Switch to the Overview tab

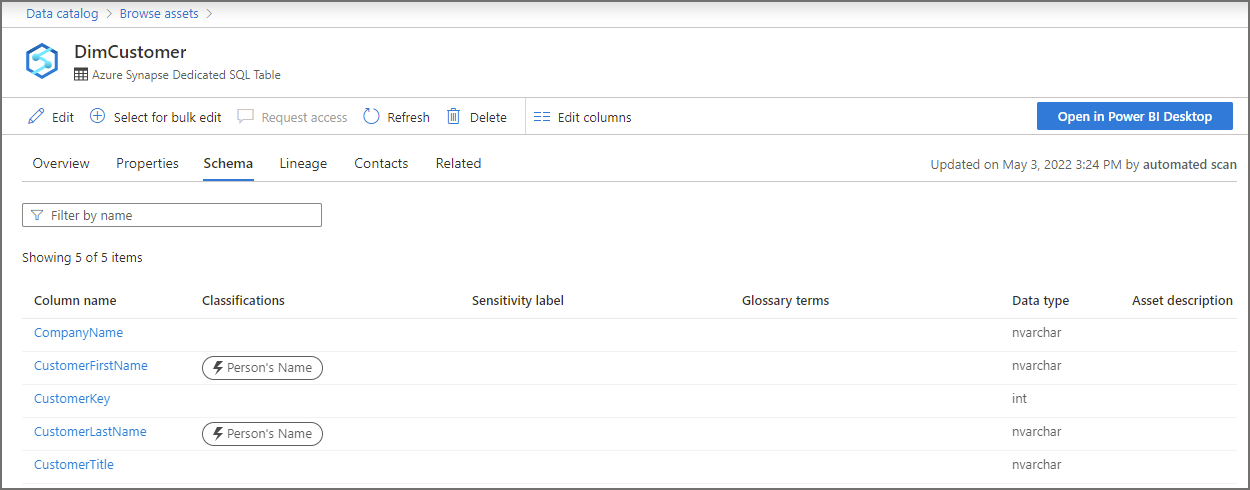coord(61,163)
